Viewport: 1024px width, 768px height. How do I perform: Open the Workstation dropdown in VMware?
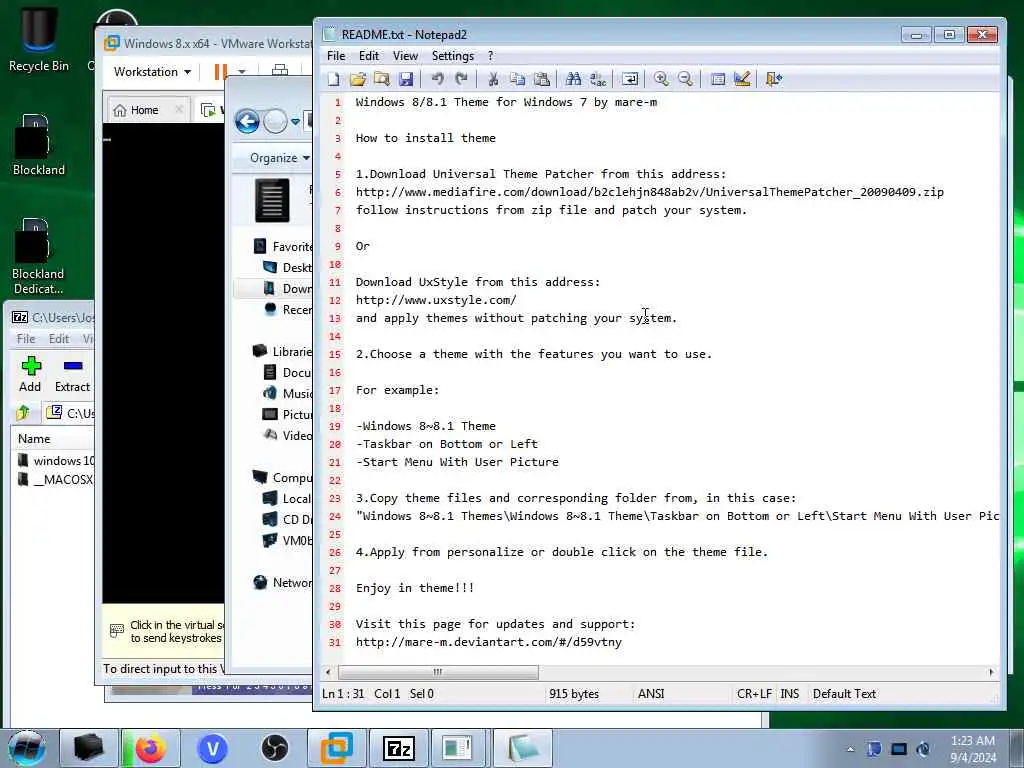(152, 72)
